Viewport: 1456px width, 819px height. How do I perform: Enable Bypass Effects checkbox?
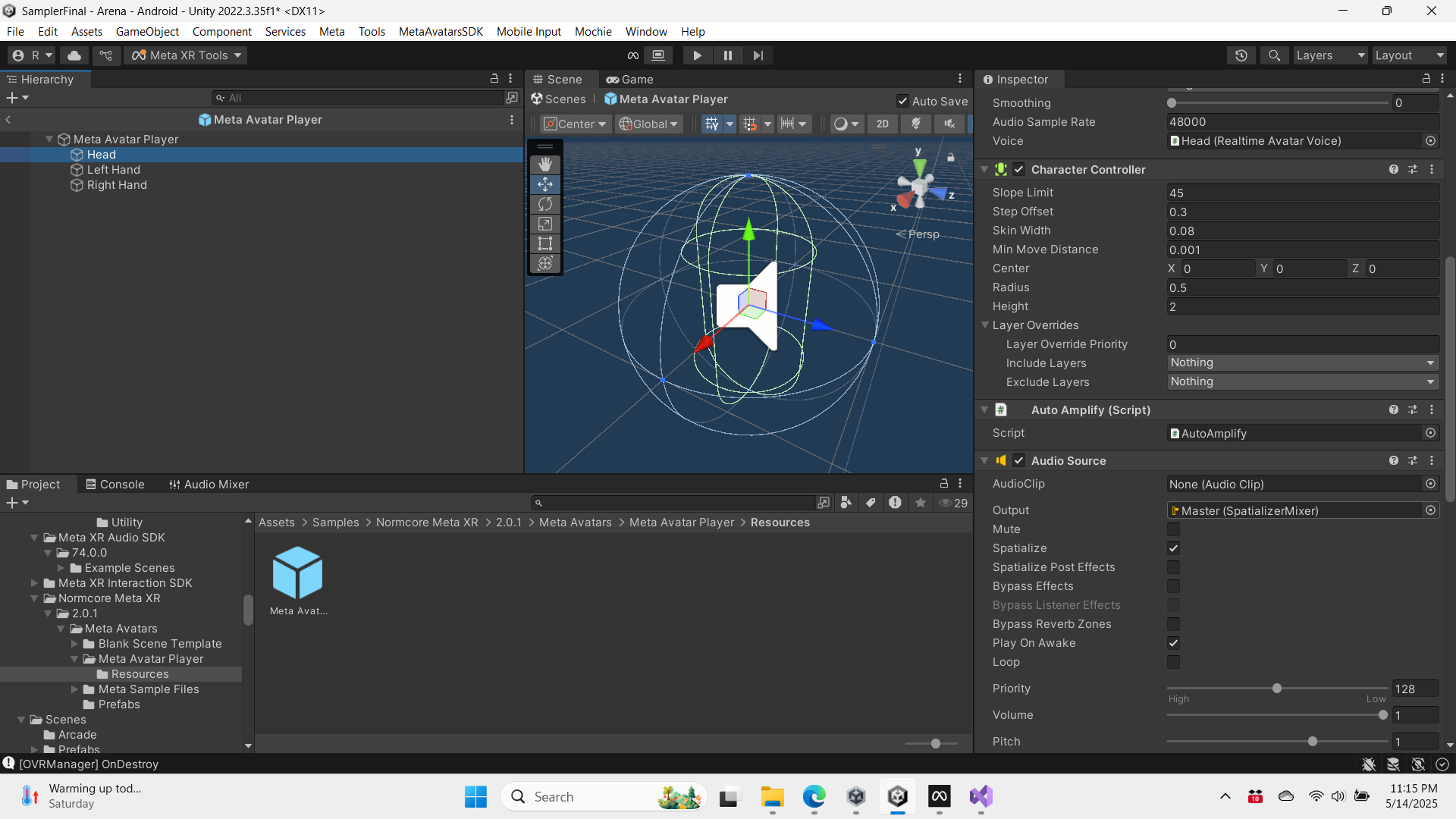pyautogui.click(x=1173, y=586)
